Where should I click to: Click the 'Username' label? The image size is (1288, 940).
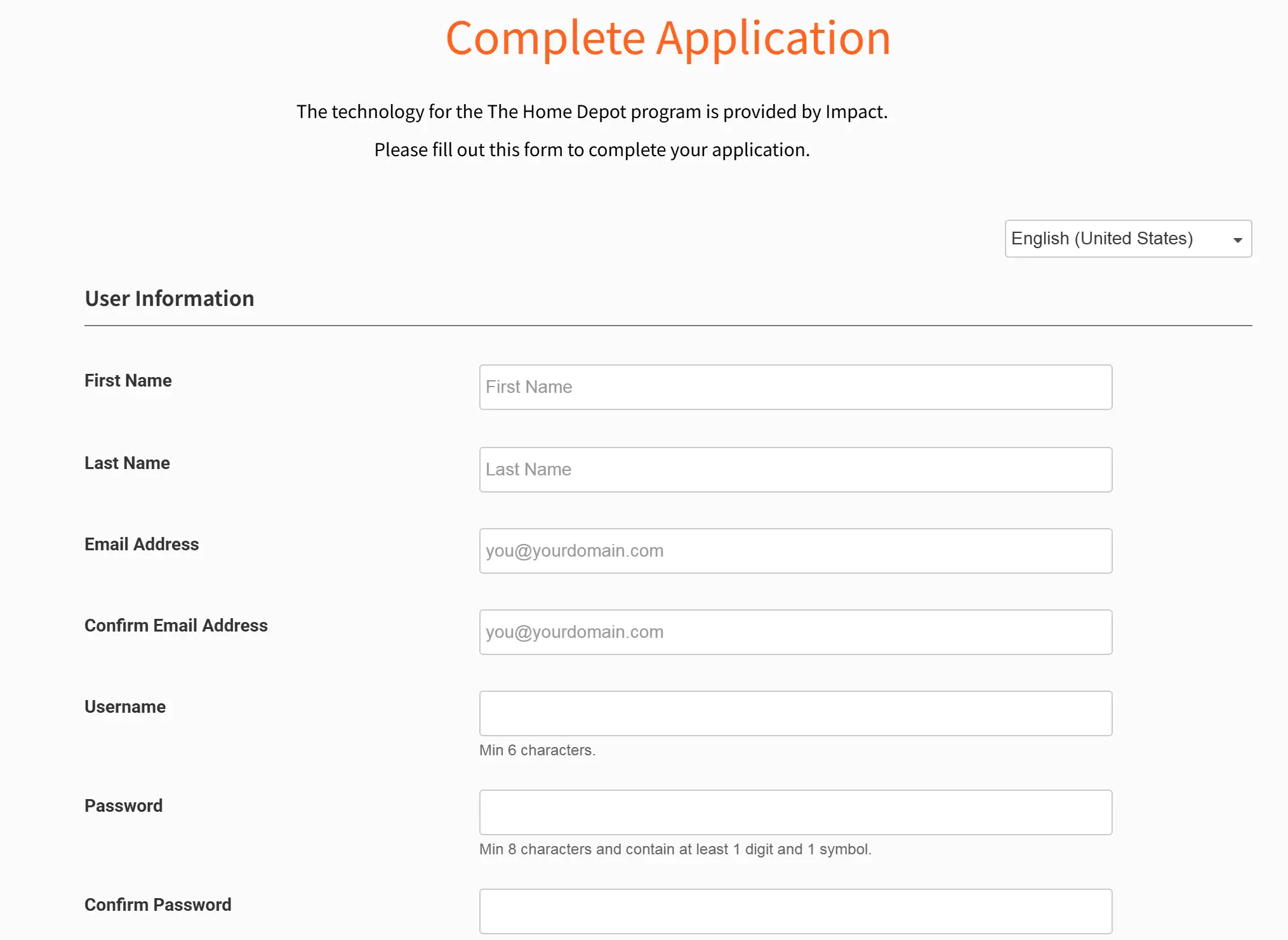point(125,706)
